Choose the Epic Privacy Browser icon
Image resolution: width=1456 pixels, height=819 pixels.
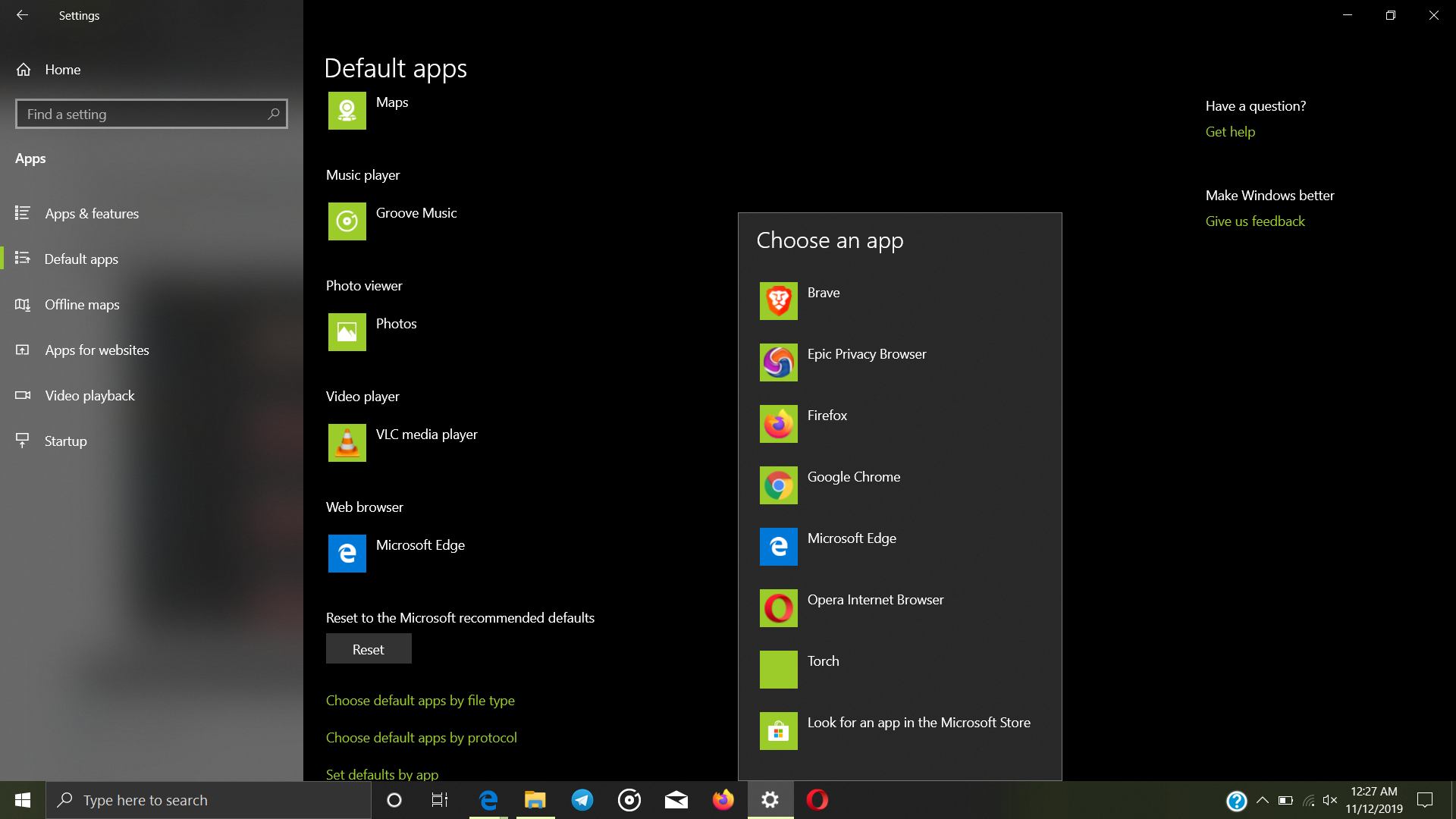pyautogui.click(x=778, y=362)
